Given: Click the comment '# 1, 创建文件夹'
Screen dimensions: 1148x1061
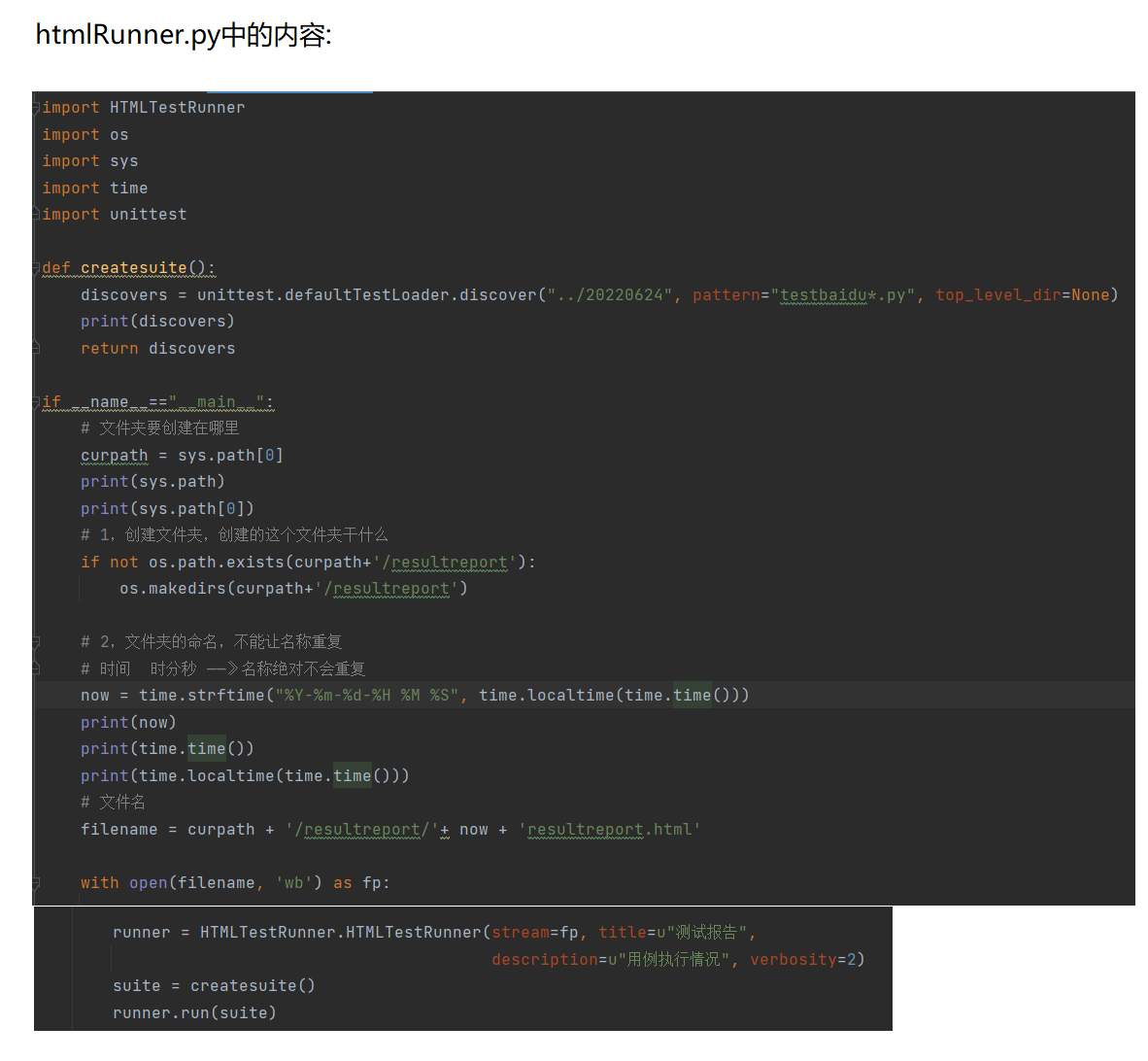Looking at the screenshot, I should point(234,534).
